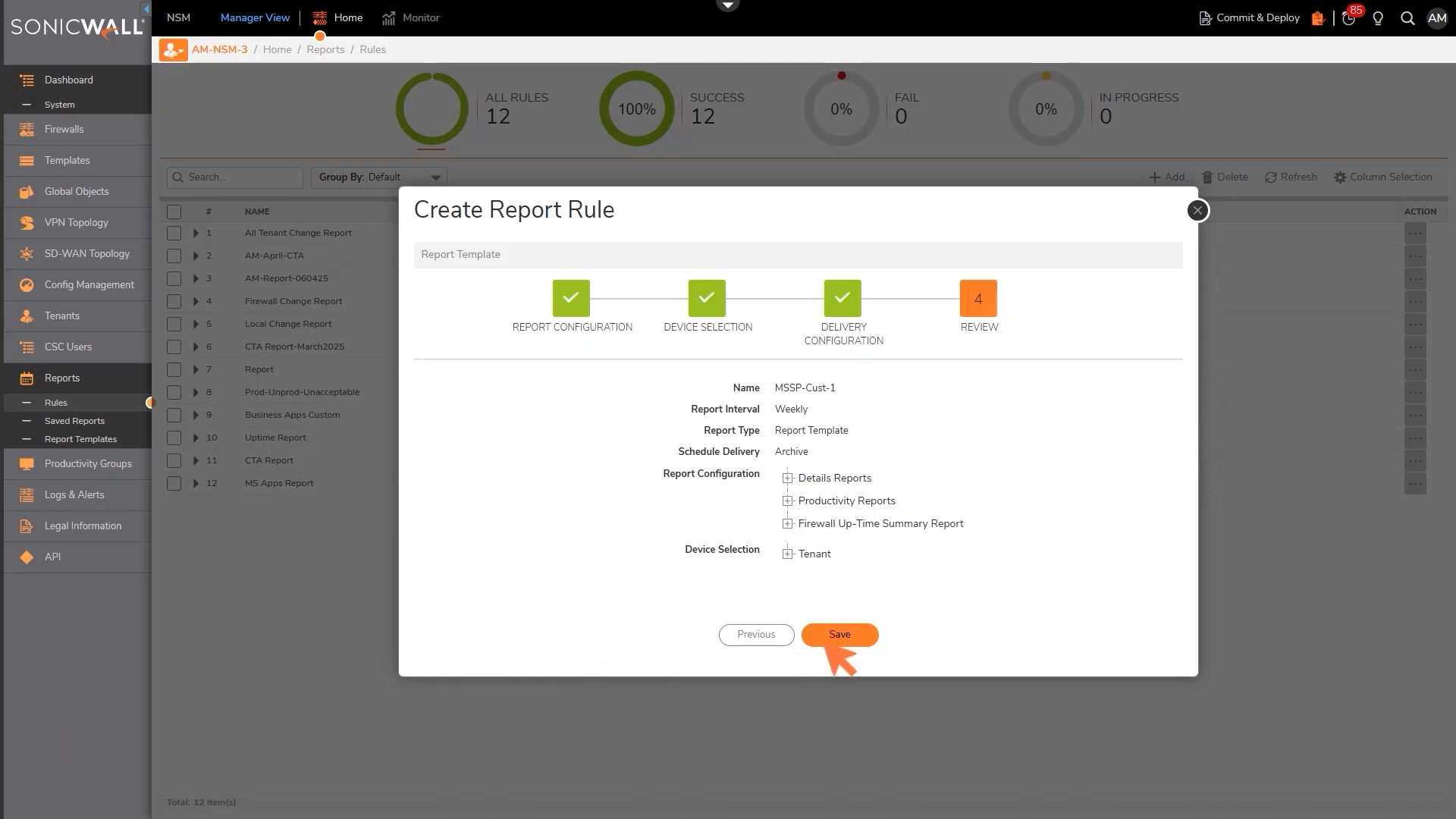This screenshot has width=1456, height=819.
Task: Click Previous to go back a step
Action: click(756, 635)
